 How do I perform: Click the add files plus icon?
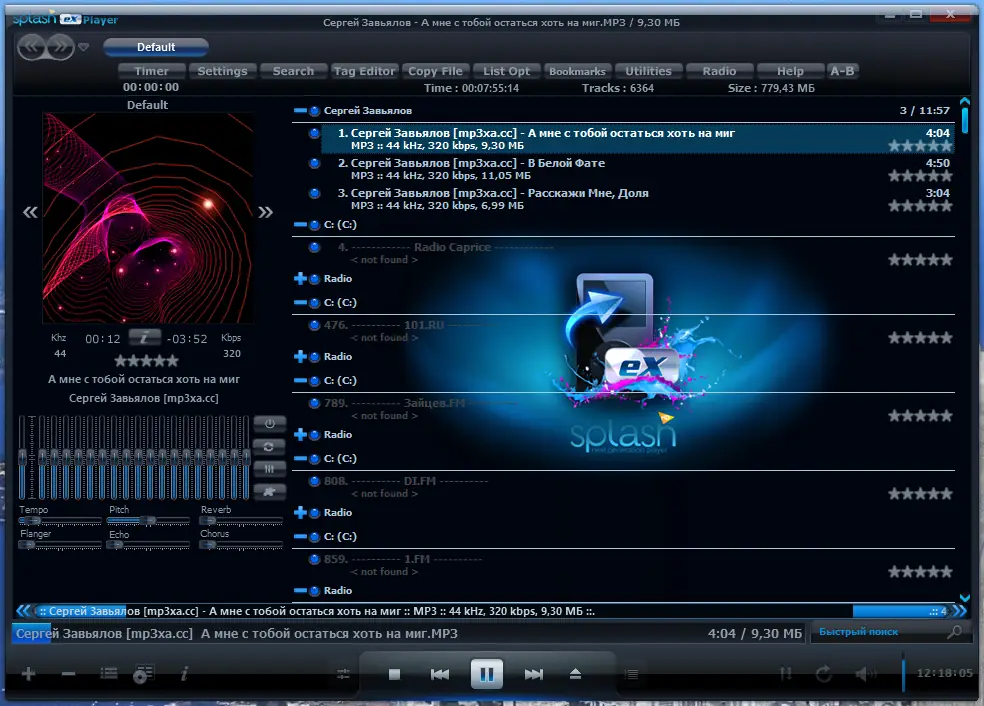tap(28, 674)
